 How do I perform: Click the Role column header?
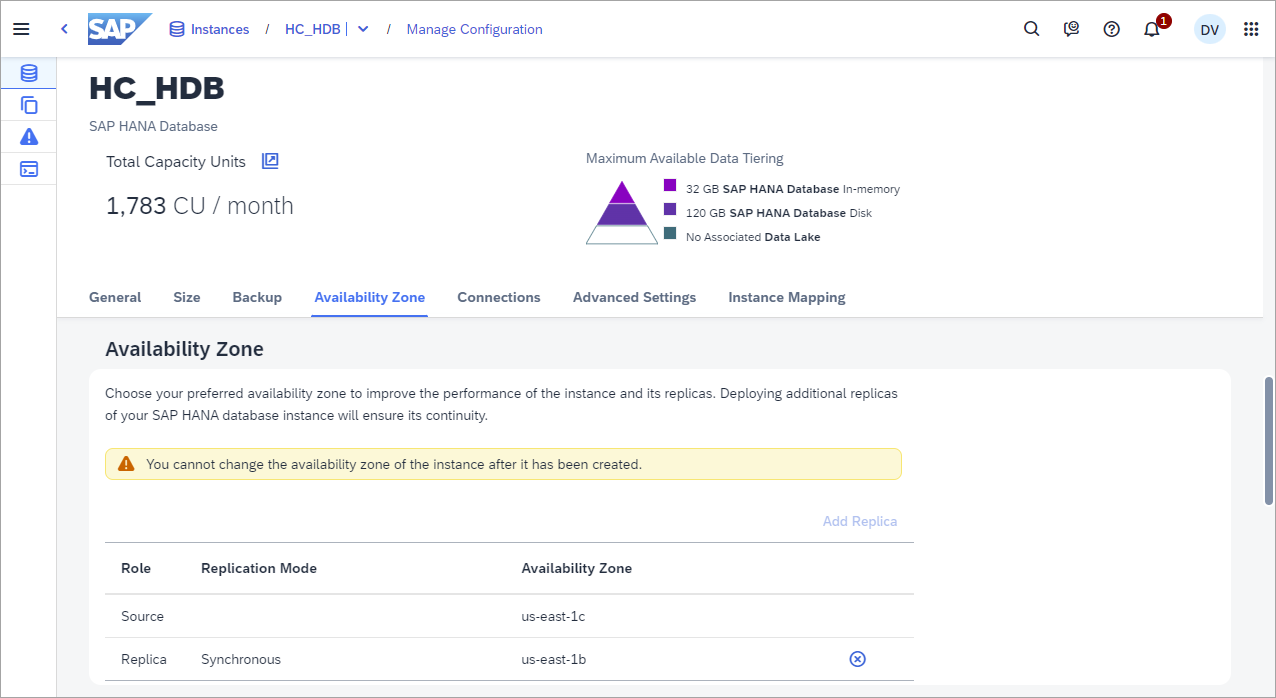pyautogui.click(x=136, y=568)
